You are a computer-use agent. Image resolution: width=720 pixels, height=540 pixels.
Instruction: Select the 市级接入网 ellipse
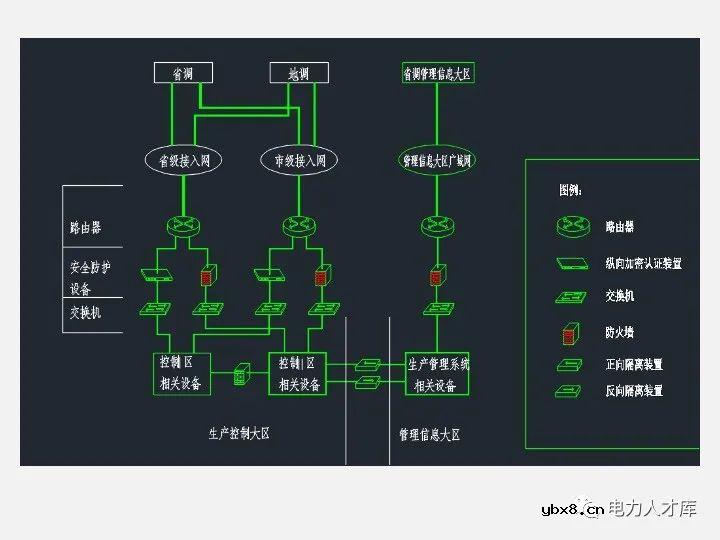(x=299, y=160)
